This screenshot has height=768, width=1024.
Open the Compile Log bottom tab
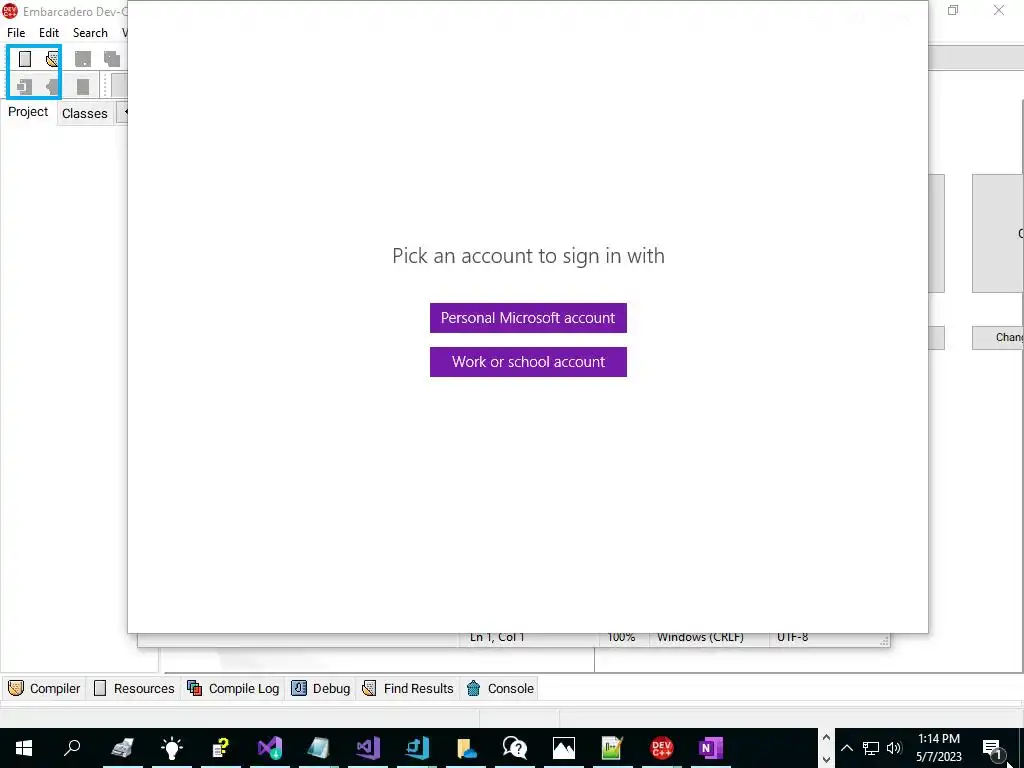(x=233, y=688)
